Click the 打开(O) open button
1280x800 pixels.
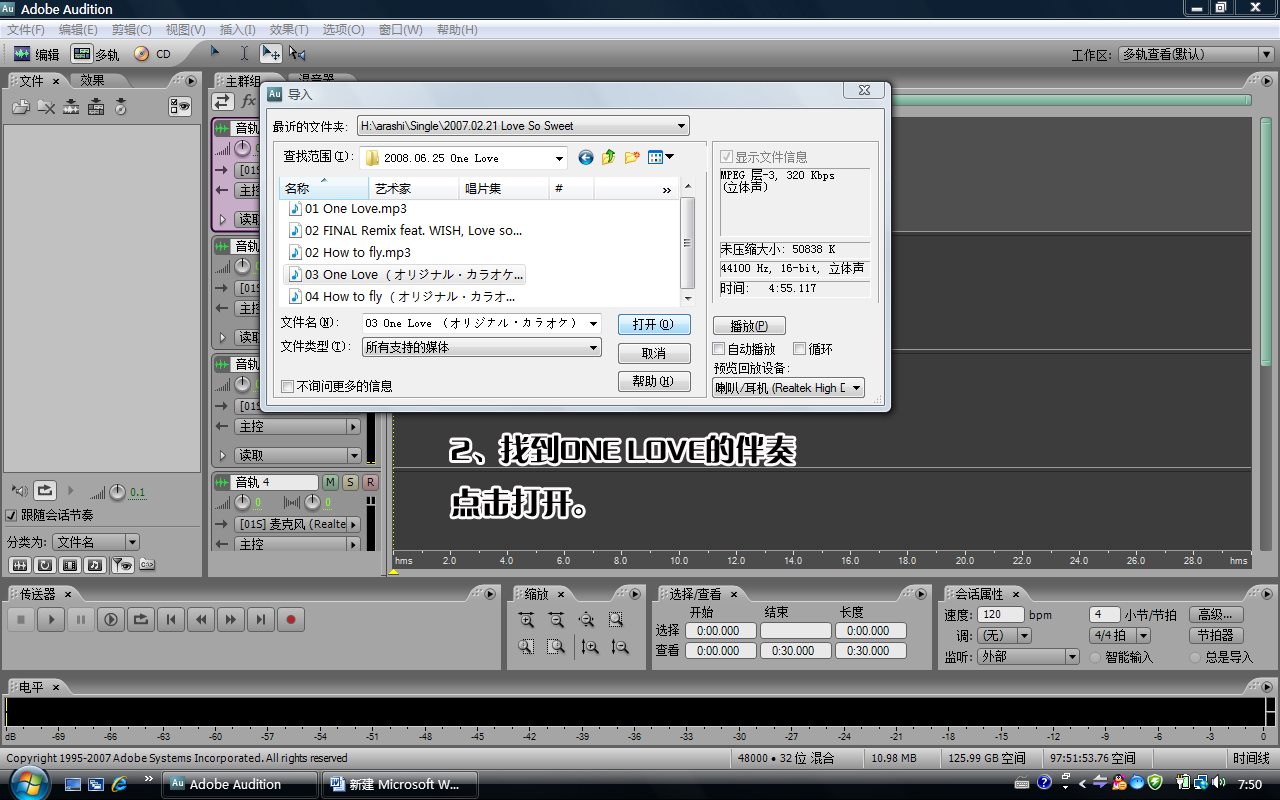click(654, 325)
